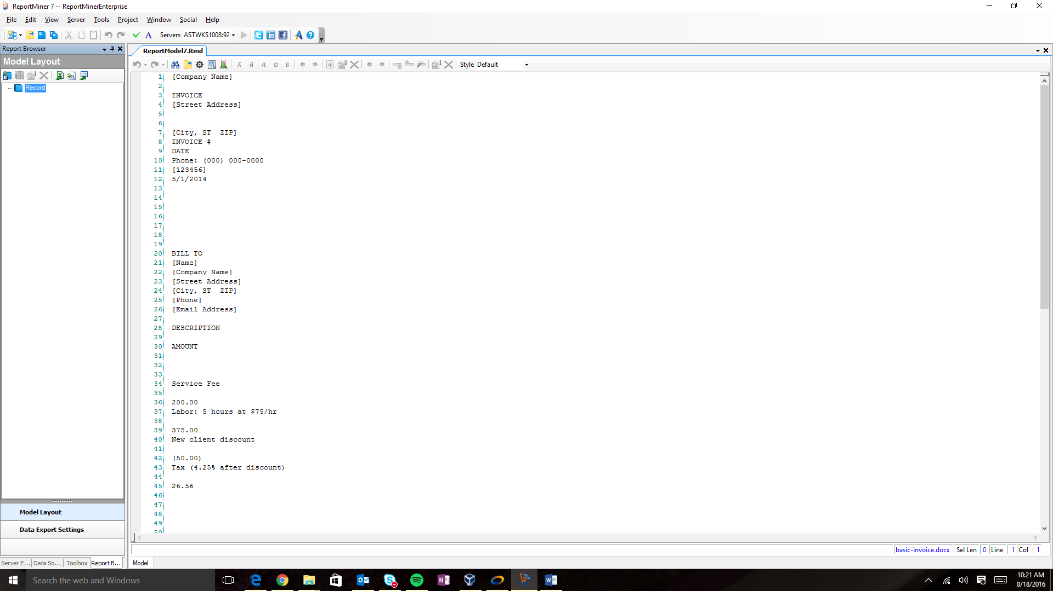Open the Server selection dropdown
1053x591 pixels.
pos(233,35)
